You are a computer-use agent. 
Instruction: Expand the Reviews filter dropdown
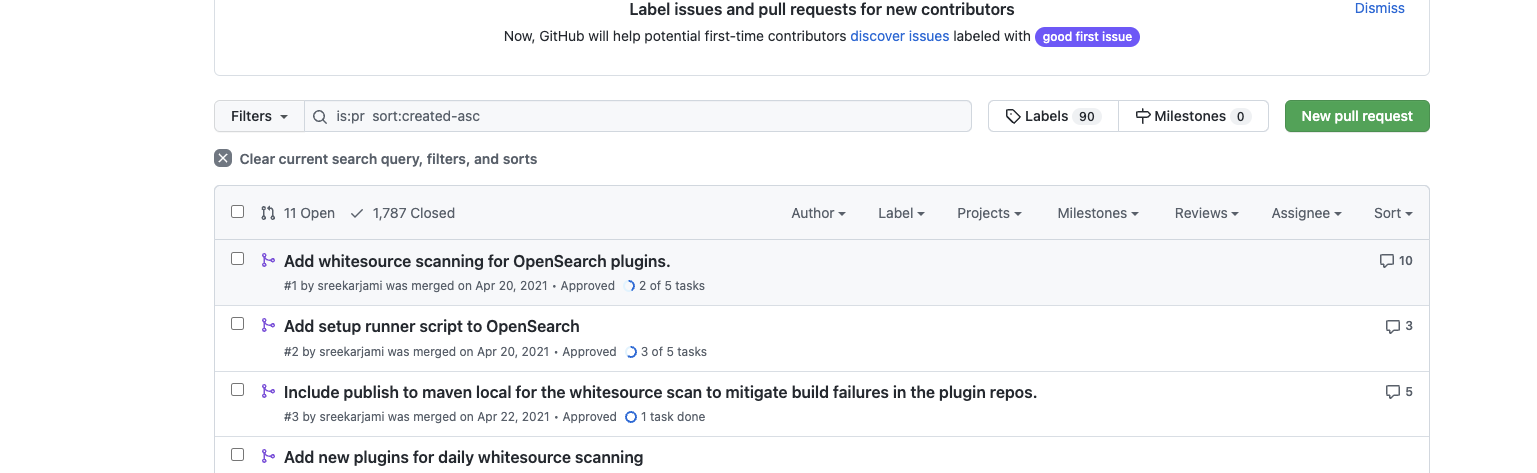[x=1207, y=213]
